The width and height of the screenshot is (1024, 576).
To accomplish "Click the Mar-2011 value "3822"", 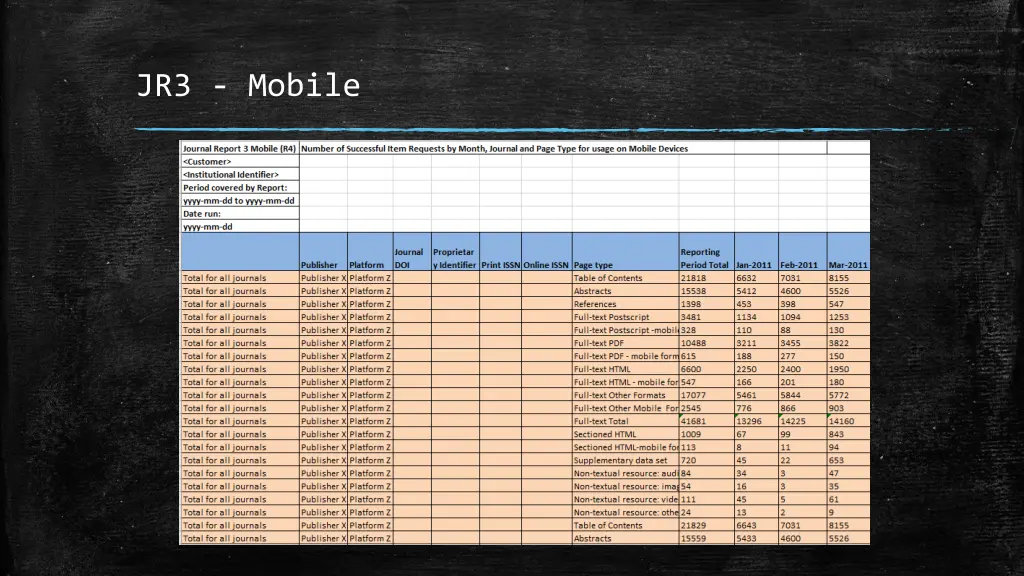I will tap(848, 343).
